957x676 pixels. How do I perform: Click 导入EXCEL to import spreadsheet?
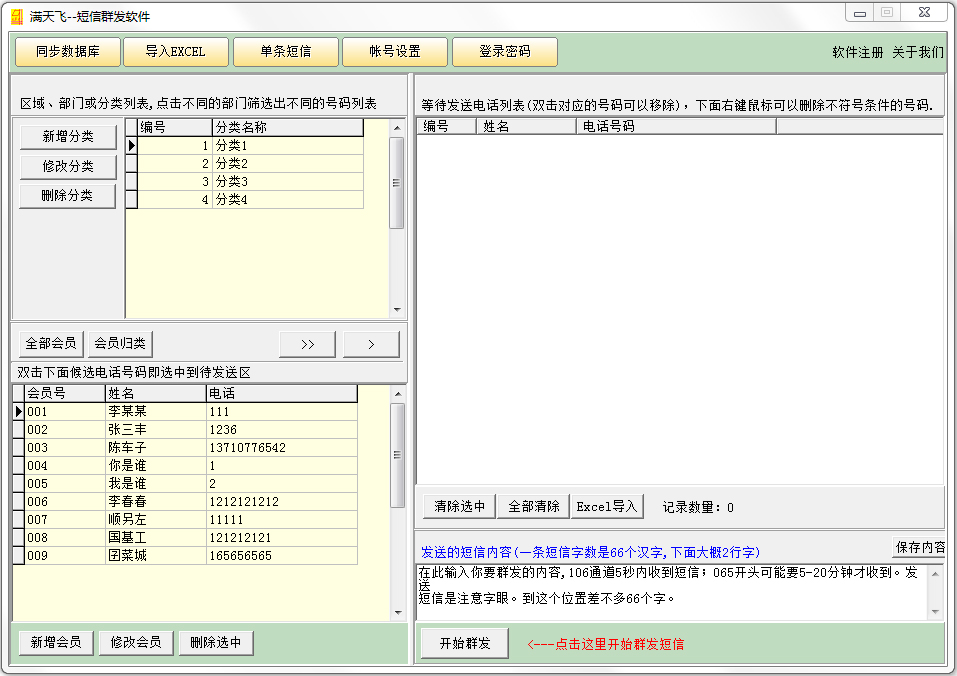(176, 51)
